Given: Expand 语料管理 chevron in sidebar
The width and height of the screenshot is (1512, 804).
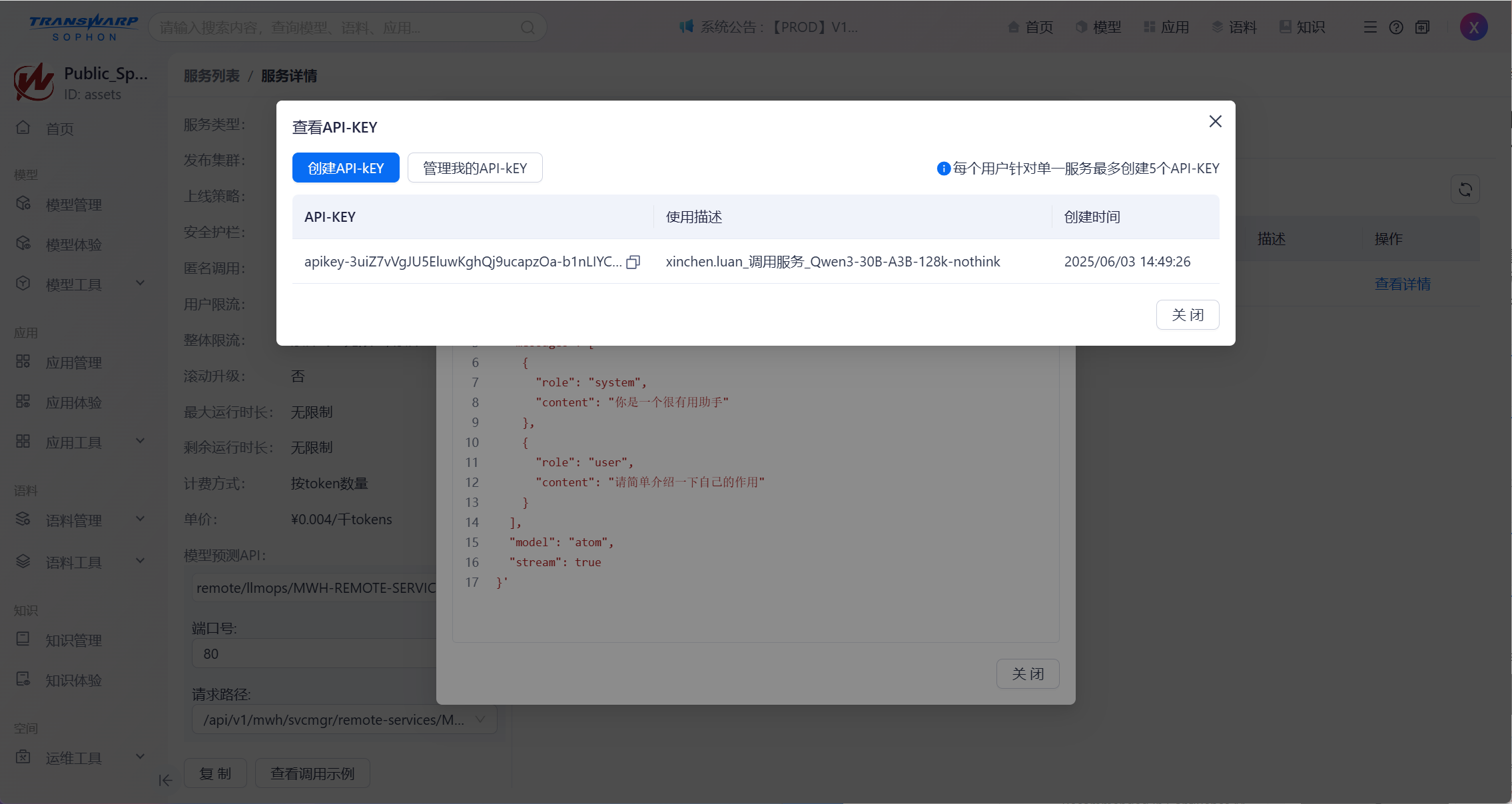Looking at the screenshot, I should click(140, 519).
